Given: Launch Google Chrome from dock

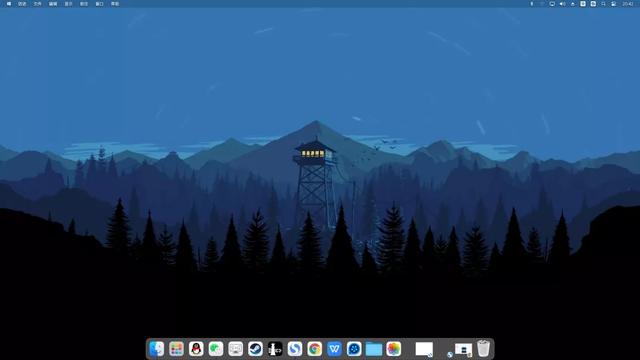Looking at the screenshot, I should tap(315, 349).
